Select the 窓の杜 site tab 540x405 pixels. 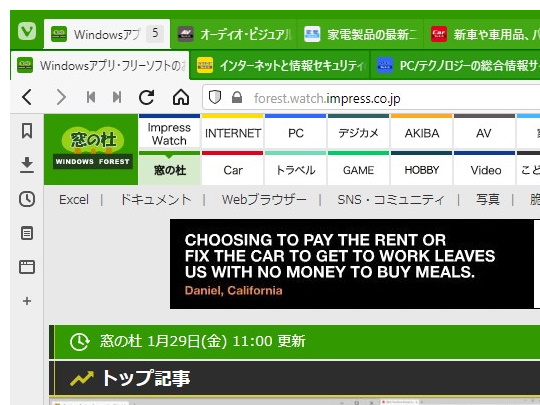(169, 169)
